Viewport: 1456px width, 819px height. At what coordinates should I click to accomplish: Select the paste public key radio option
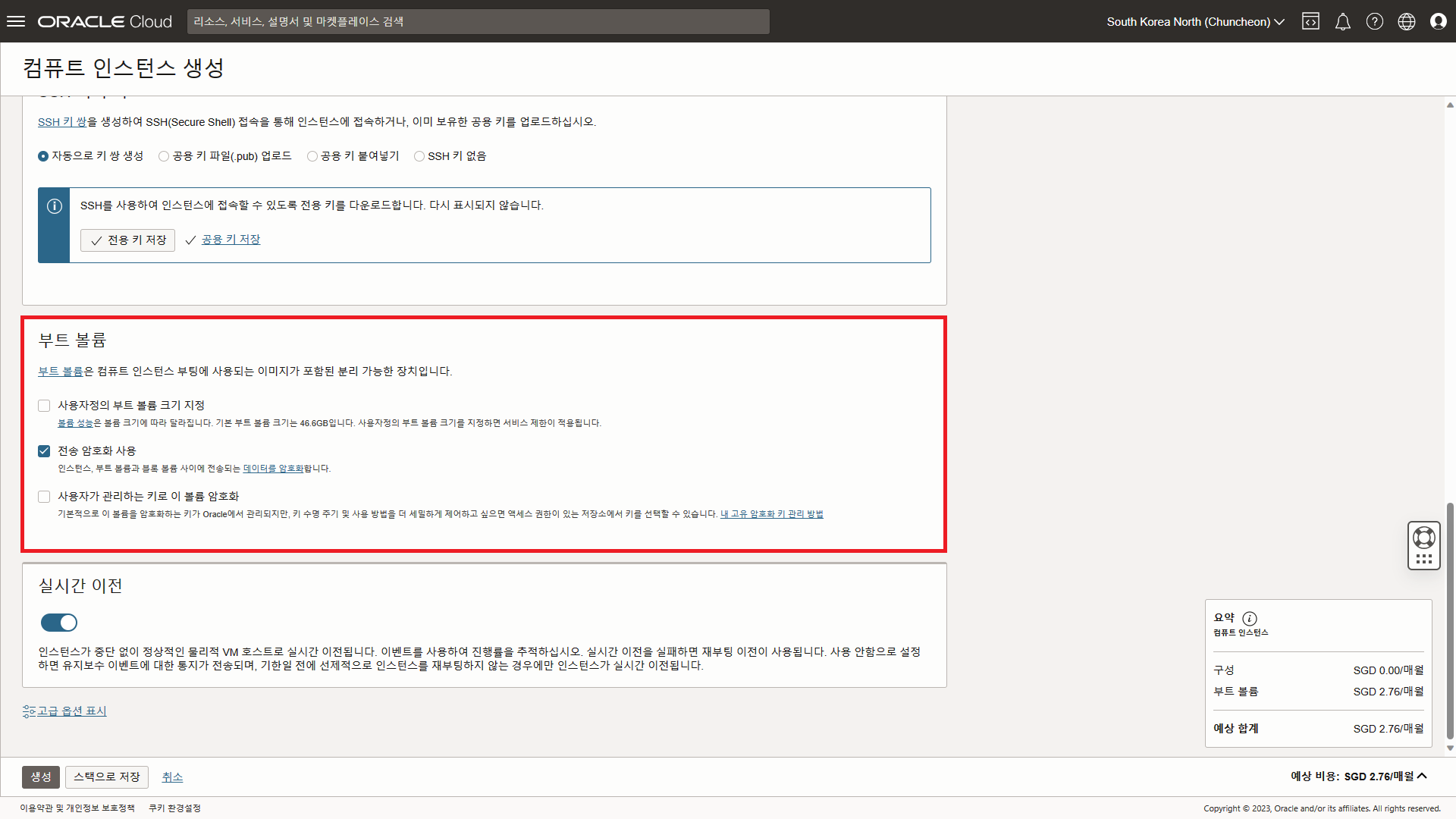click(x=312, y=156)
